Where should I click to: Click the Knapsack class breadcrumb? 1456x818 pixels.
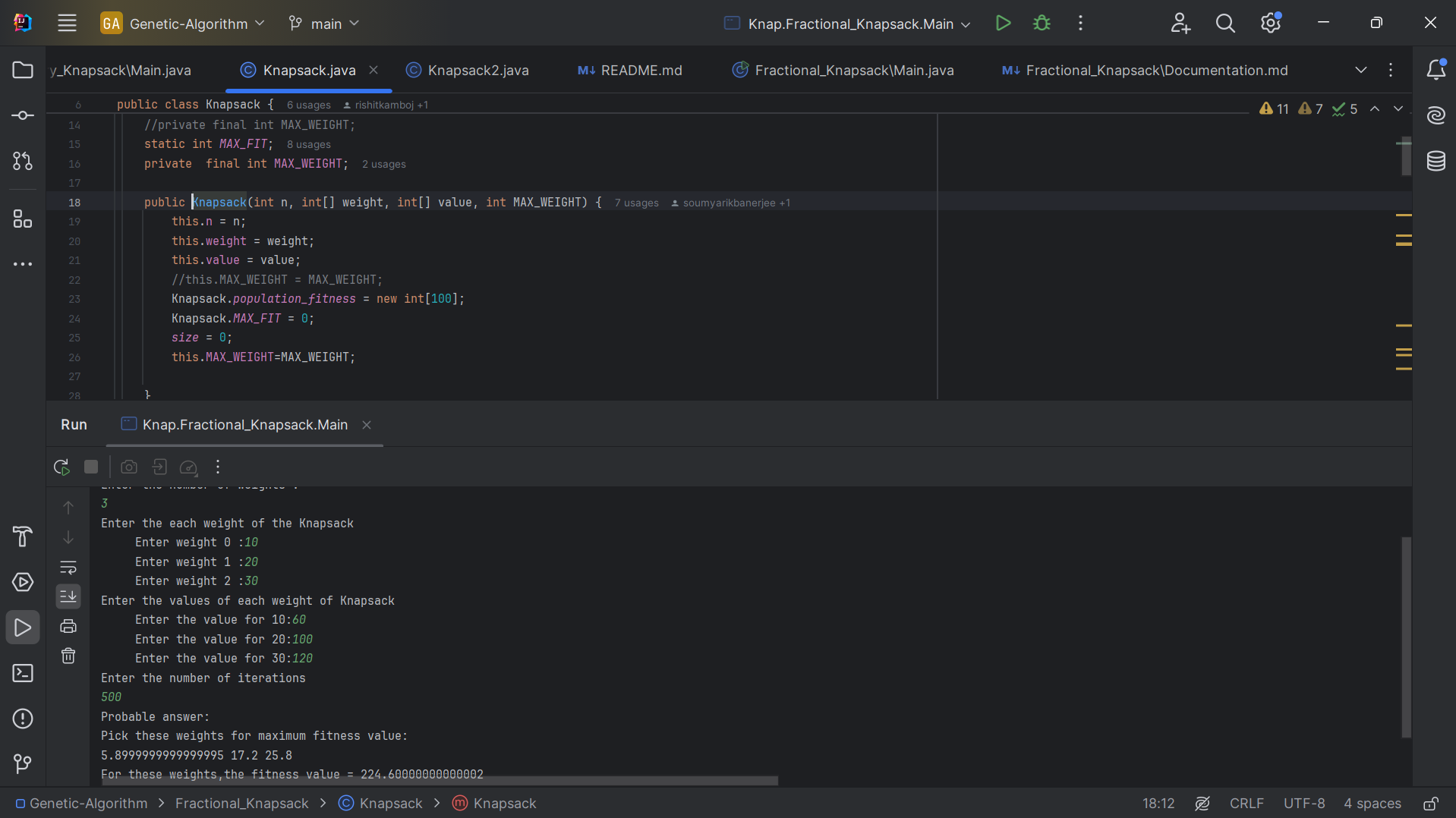click(x=380, y=804)
